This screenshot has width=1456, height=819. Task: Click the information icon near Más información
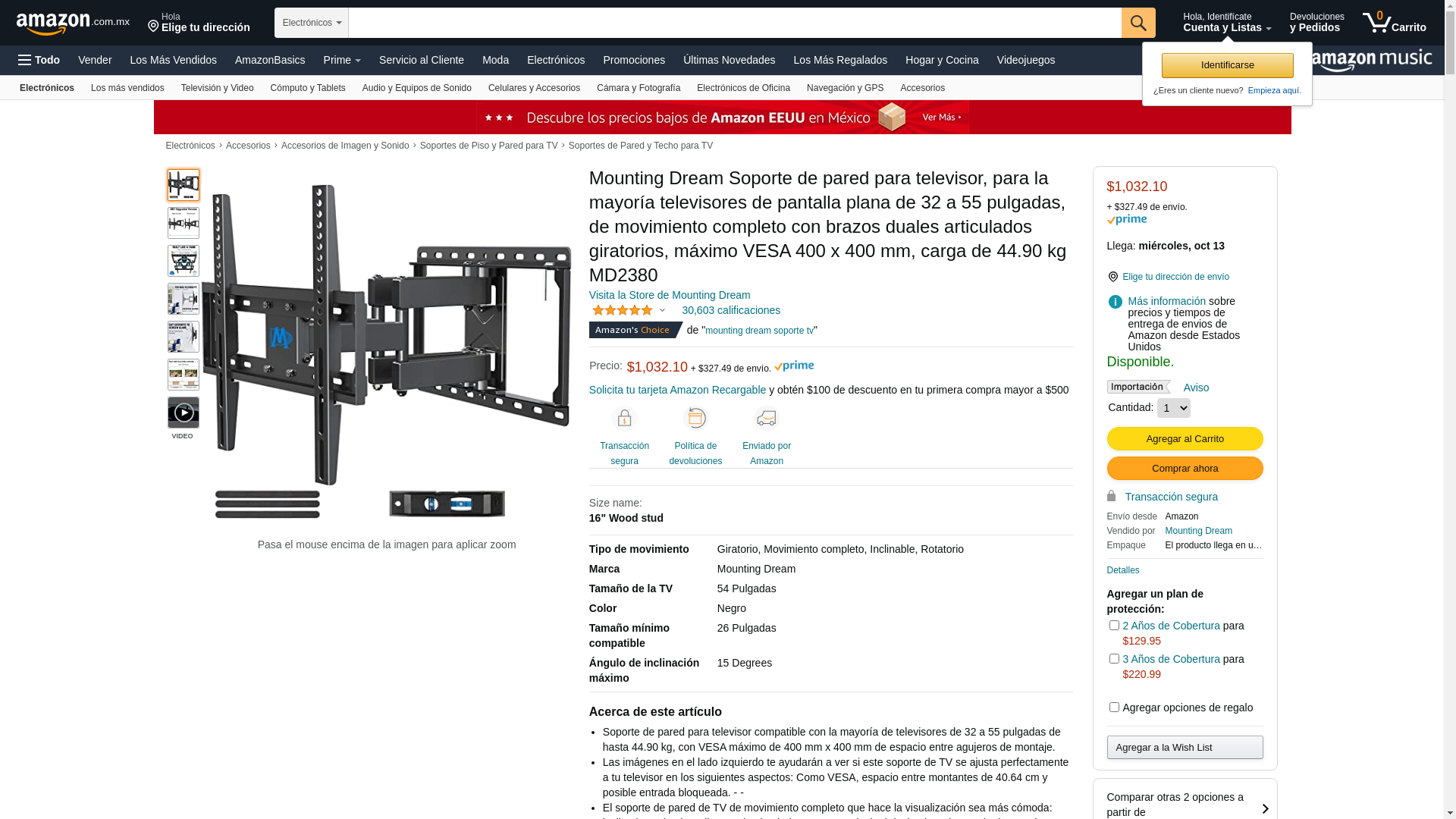click(x=1115, y=302)
